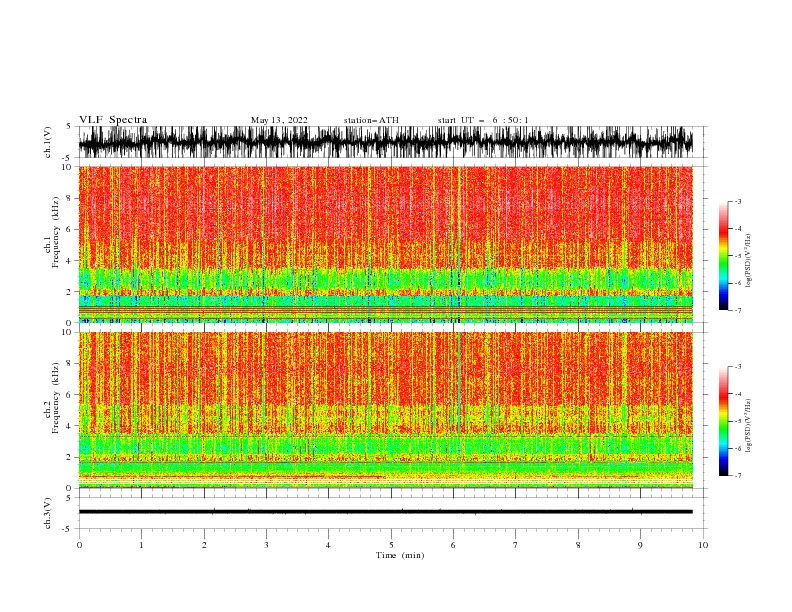
Task: Click the 'ch.3(V)' waveform axis label
Action: pyautogui.click(x=48, y=513)
